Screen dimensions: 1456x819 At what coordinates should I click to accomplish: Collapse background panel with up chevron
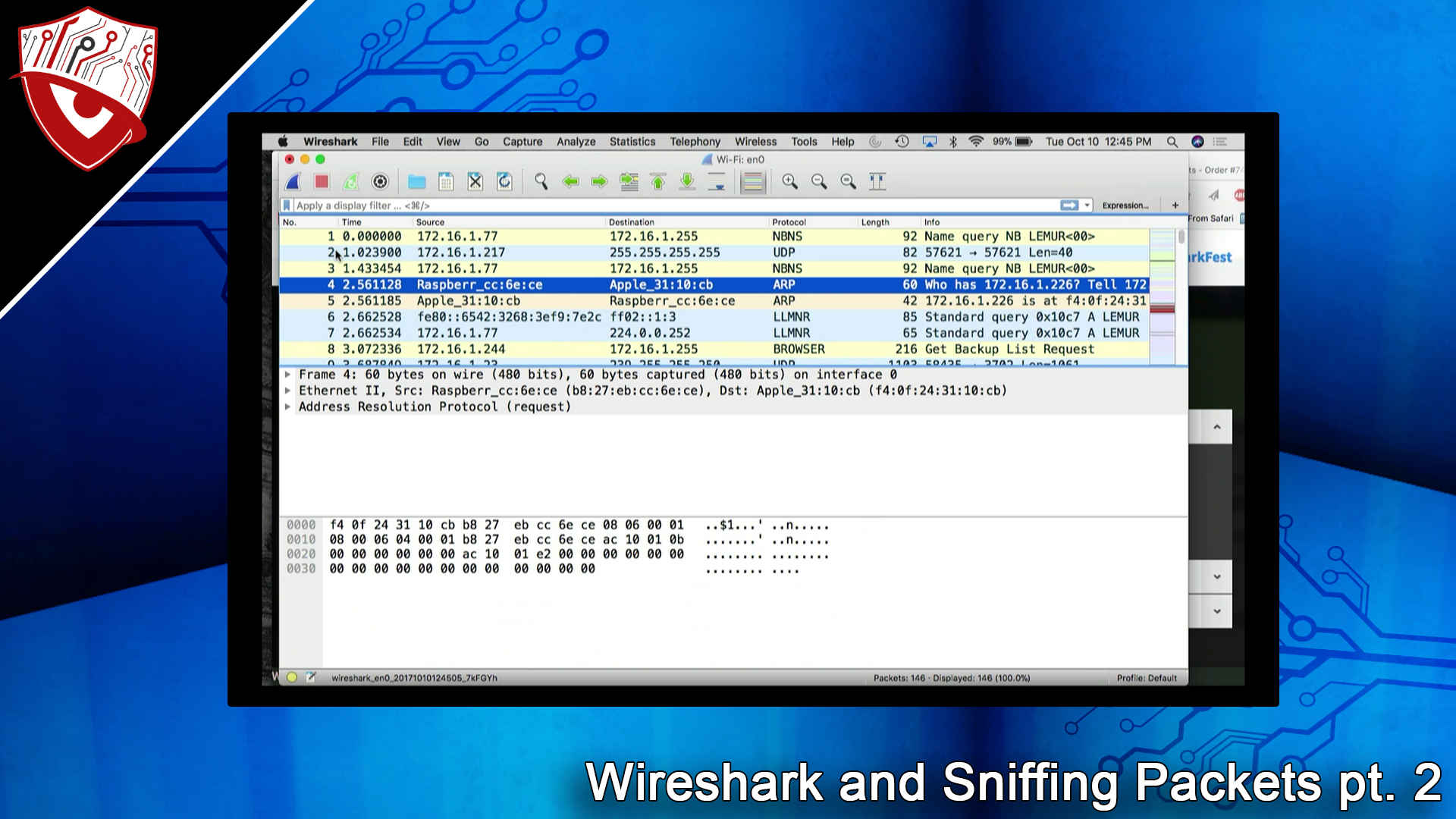1217,427
